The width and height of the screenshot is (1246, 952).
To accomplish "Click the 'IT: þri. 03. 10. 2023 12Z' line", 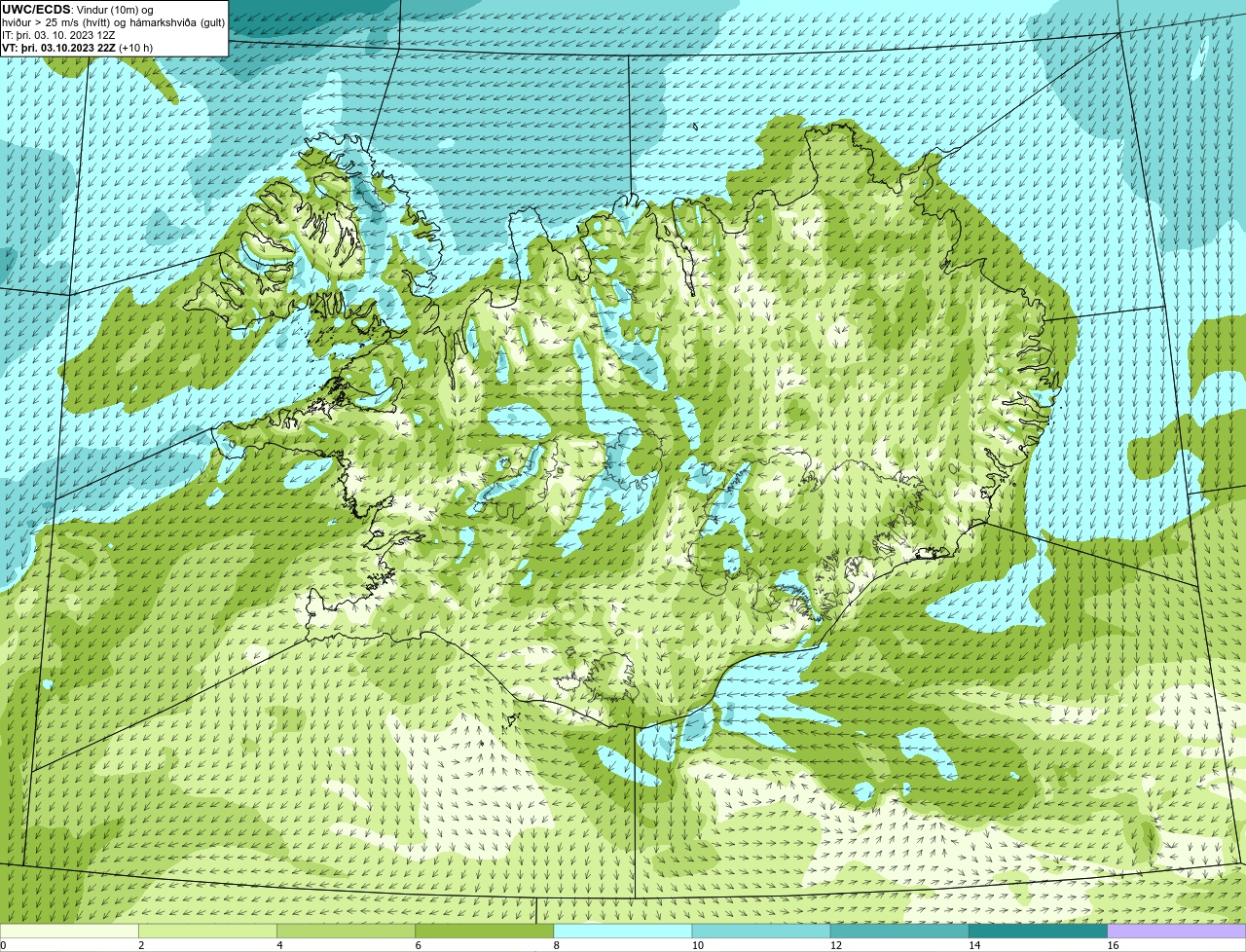I will click(x=58, y=35).
